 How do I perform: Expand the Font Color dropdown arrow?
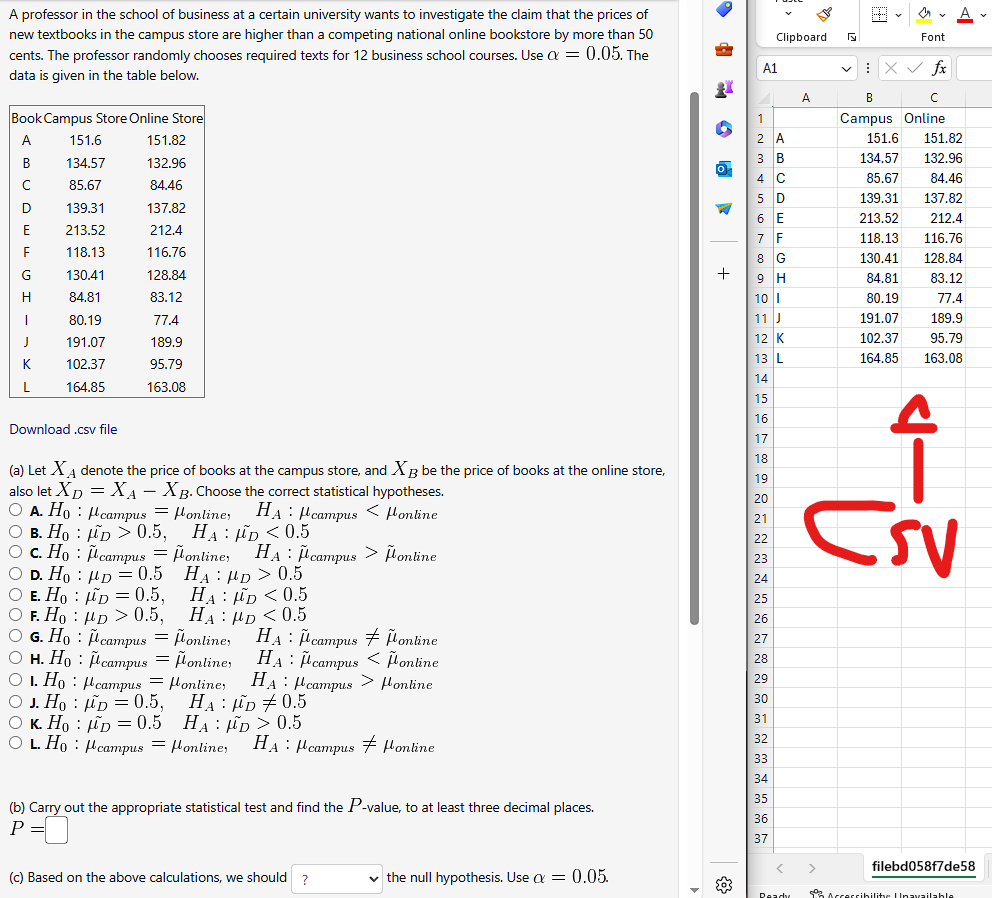[982, 14]
